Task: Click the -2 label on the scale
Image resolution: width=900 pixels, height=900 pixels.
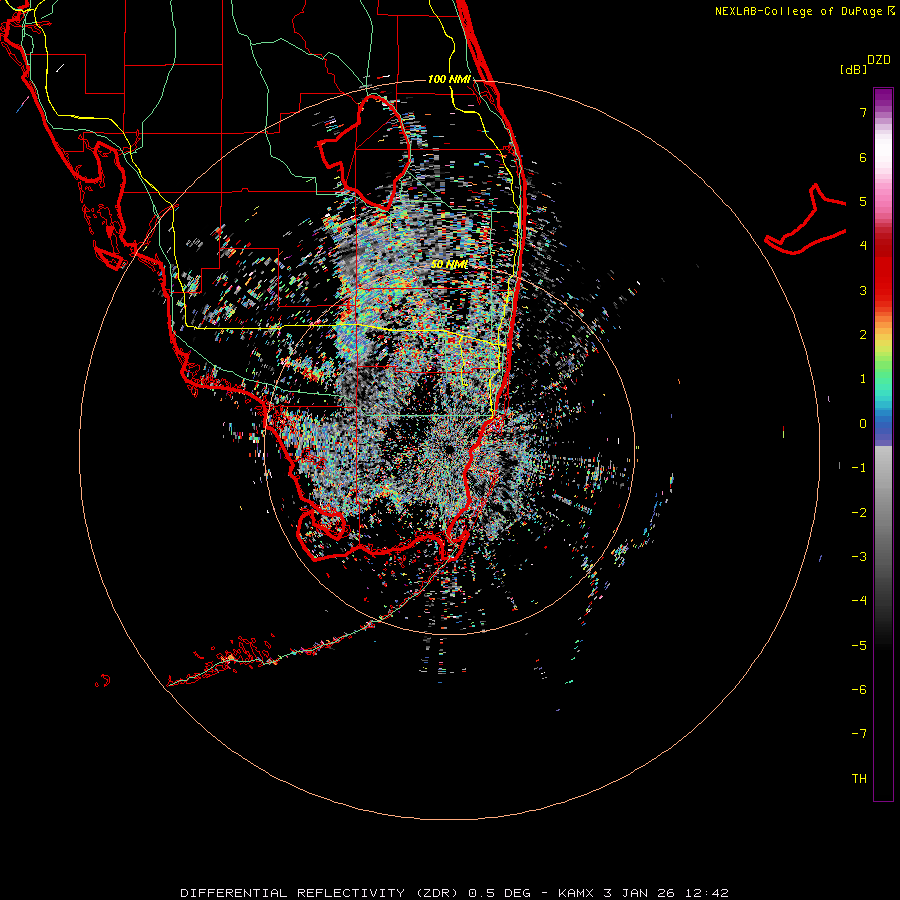Action: point(859,513)
